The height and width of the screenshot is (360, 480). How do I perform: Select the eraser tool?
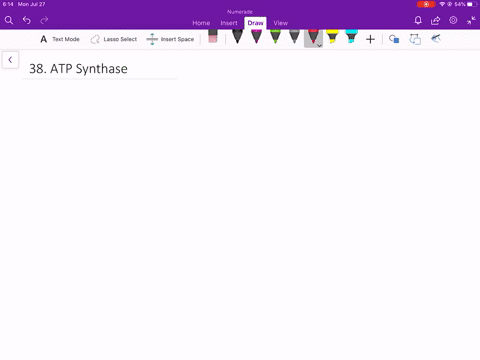213,37
